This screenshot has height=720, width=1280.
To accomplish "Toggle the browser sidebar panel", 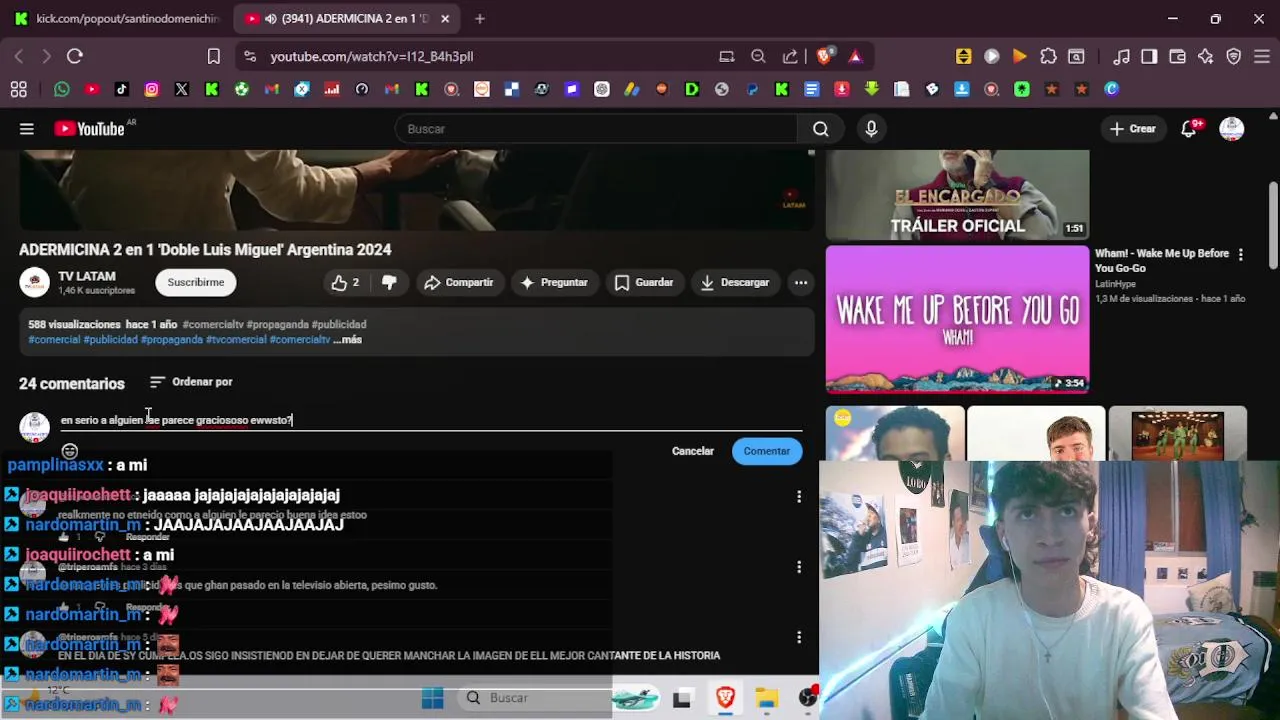I will tap(1149, 57).
